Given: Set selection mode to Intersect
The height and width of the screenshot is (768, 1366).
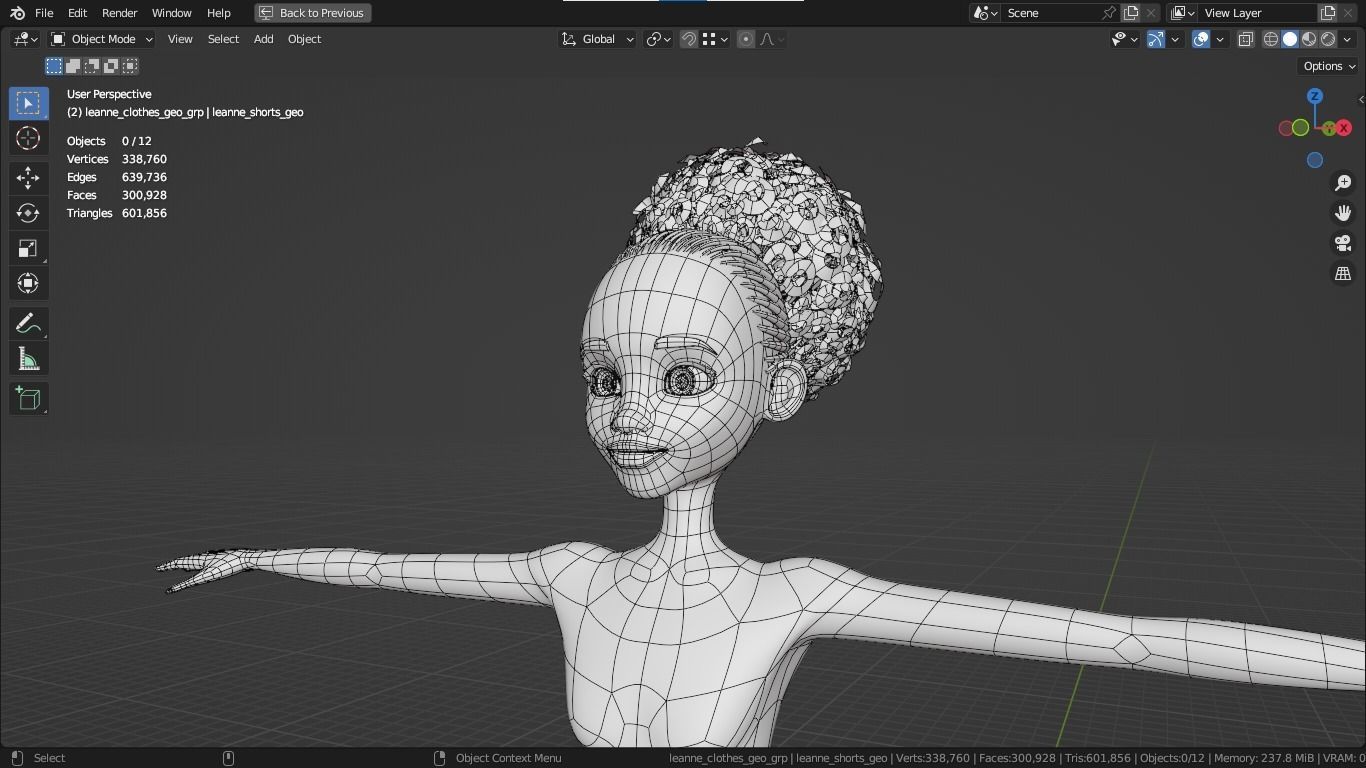Looking at the screenshot, I should click(x=130, y=66).
